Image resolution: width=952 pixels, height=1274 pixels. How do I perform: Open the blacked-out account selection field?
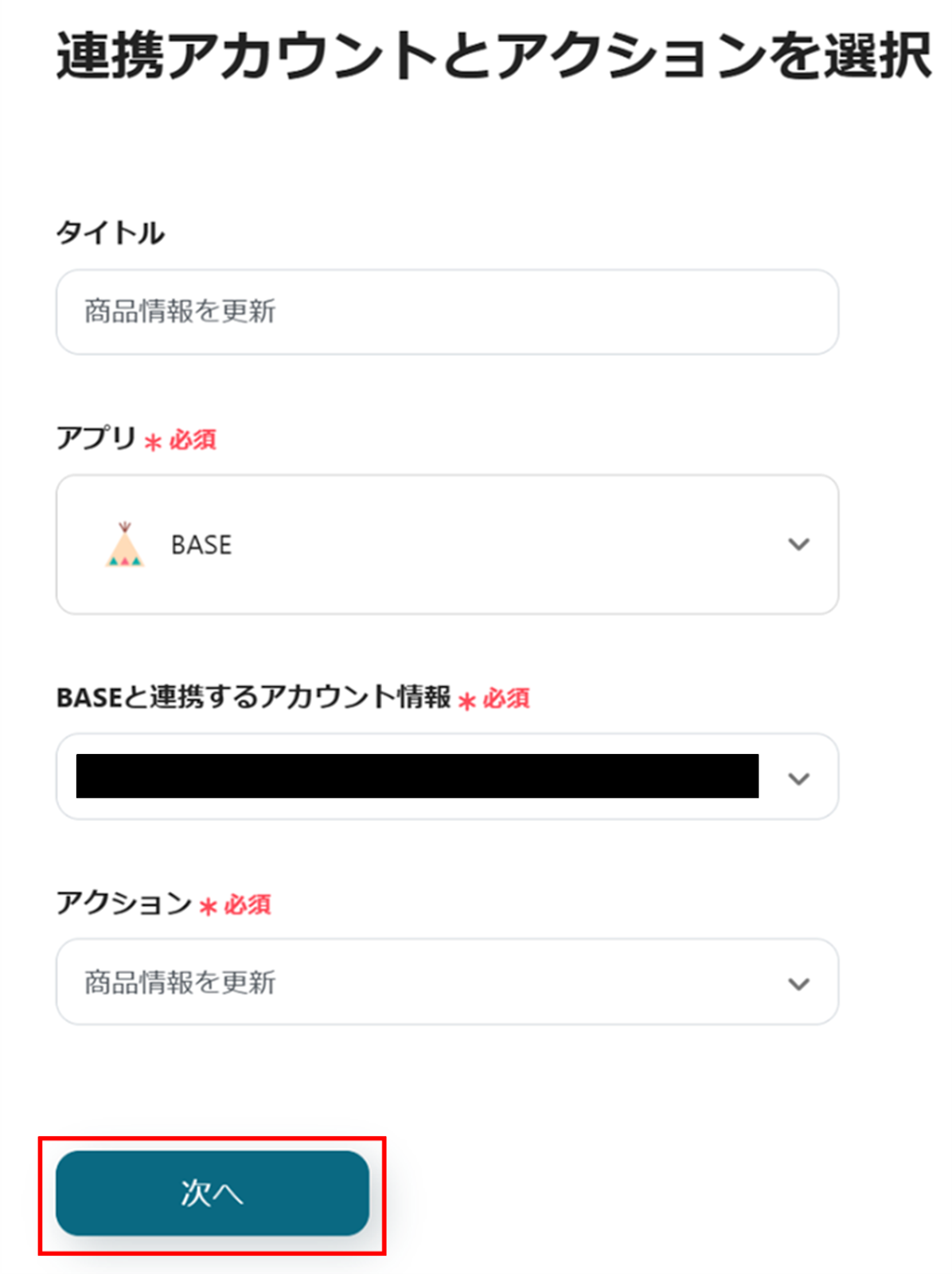(x=417, y=776)
